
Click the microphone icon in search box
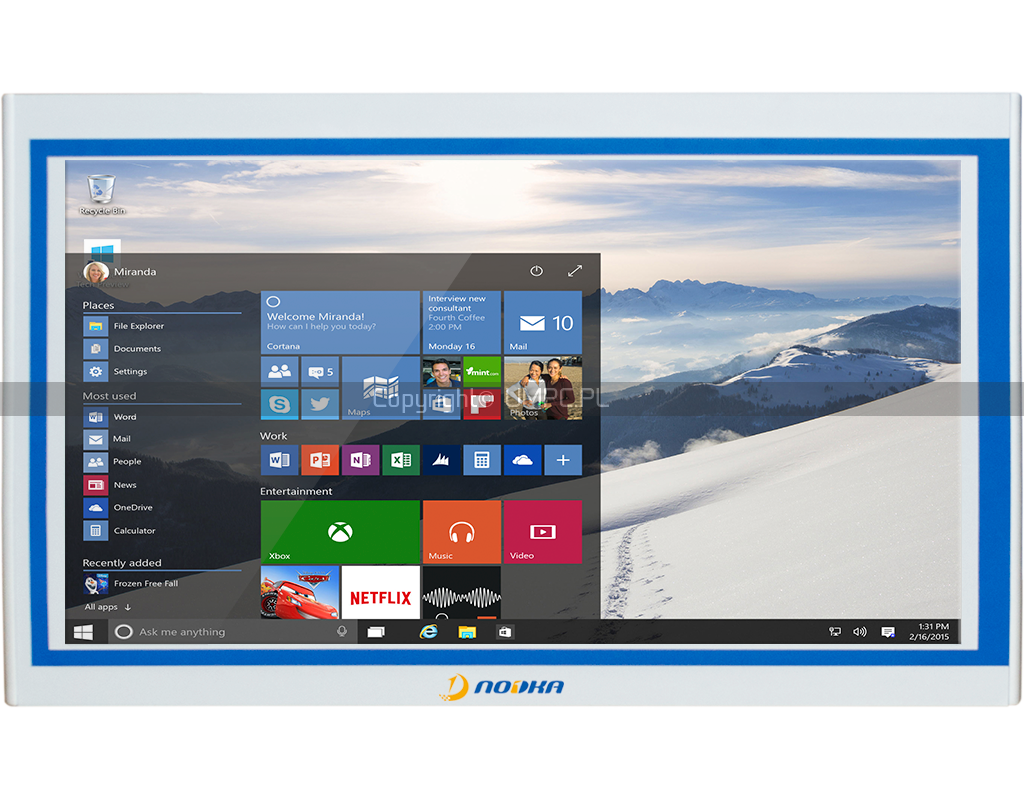(x=342, y=632)
